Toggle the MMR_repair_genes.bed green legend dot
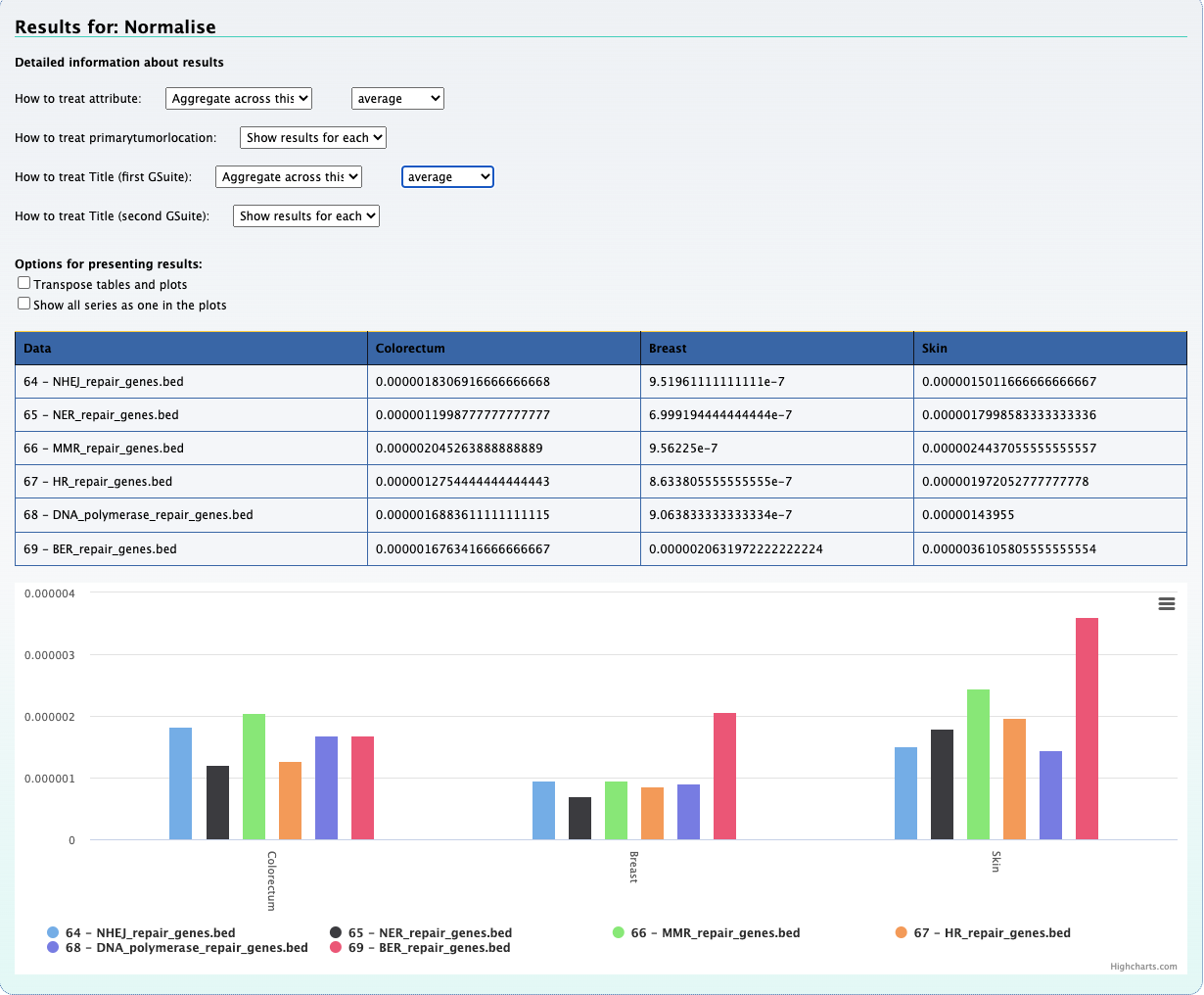Viewport: 1204px width, 995px height. click(x=619, y=933)
